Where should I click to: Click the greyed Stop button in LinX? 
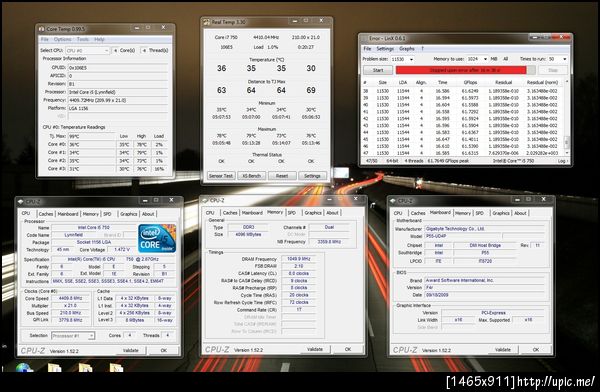coord(553,70)
